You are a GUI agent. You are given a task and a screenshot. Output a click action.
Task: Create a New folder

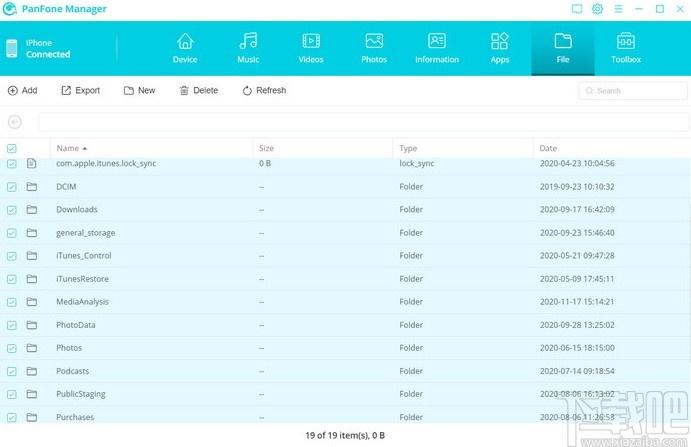(x=139, y=90)
